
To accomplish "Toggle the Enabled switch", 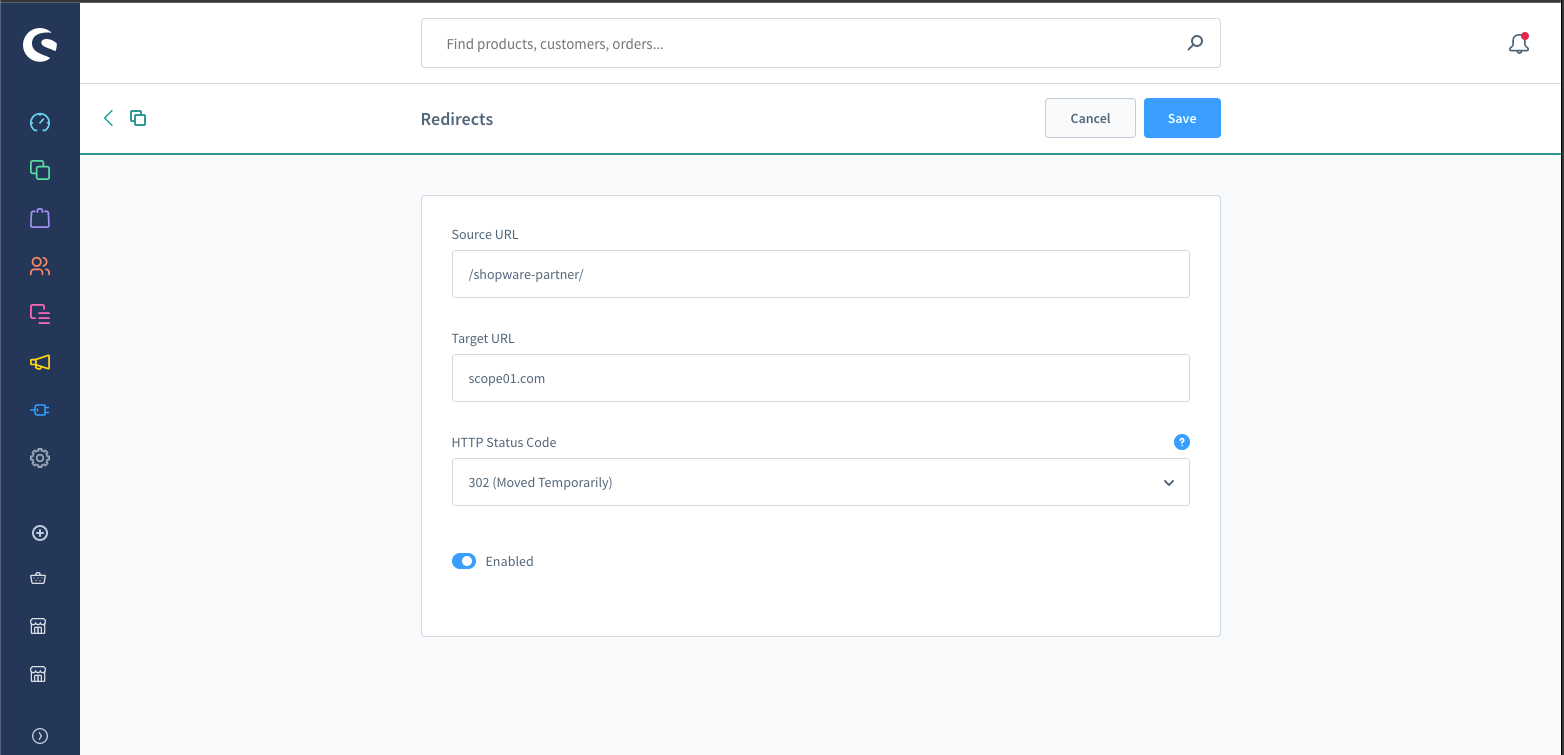I will 464,561.
